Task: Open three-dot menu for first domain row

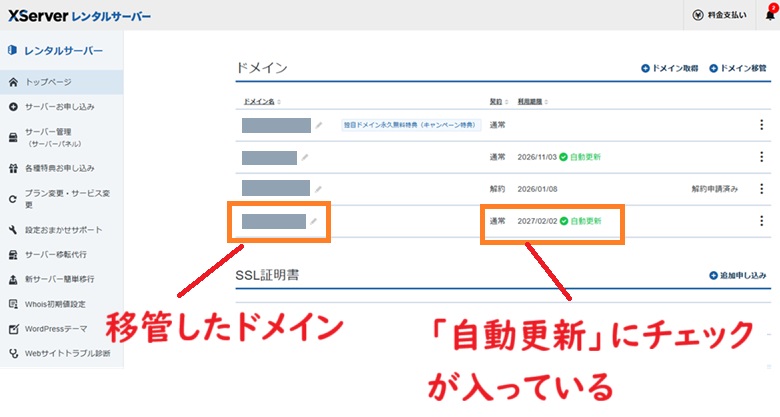Action: click(x=761, y=126)
